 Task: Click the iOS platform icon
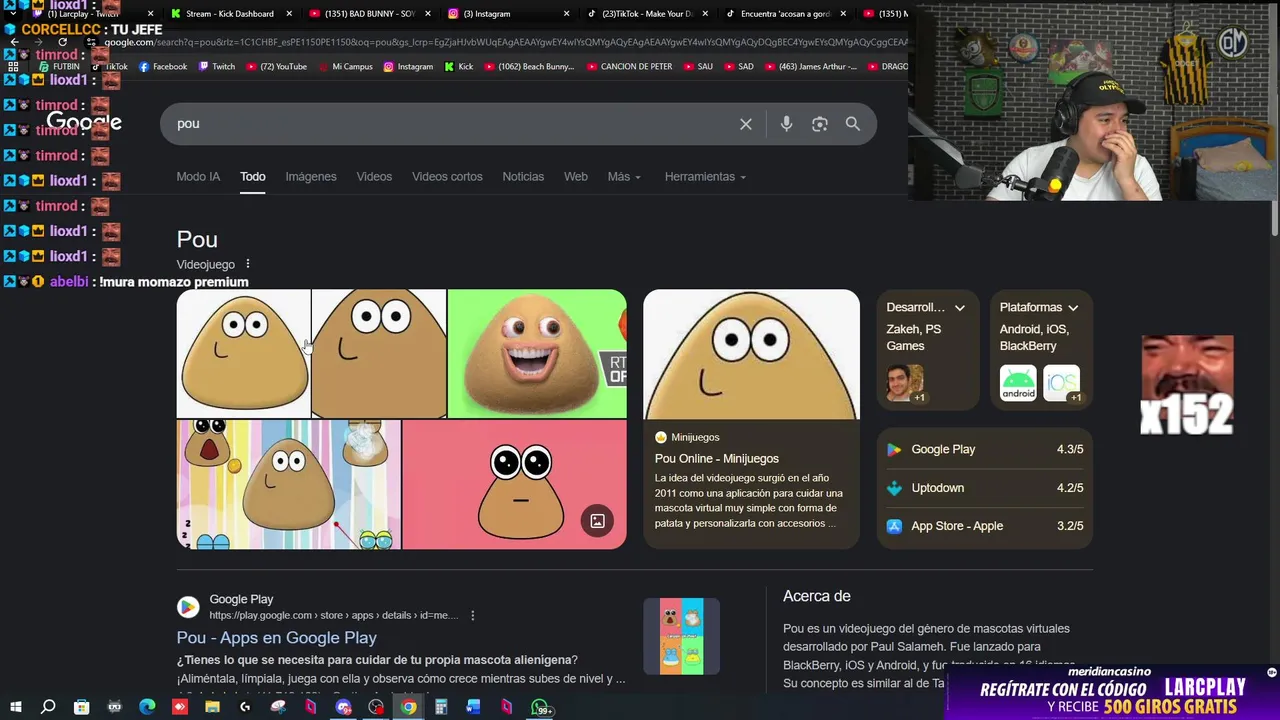pos(1061,383)
